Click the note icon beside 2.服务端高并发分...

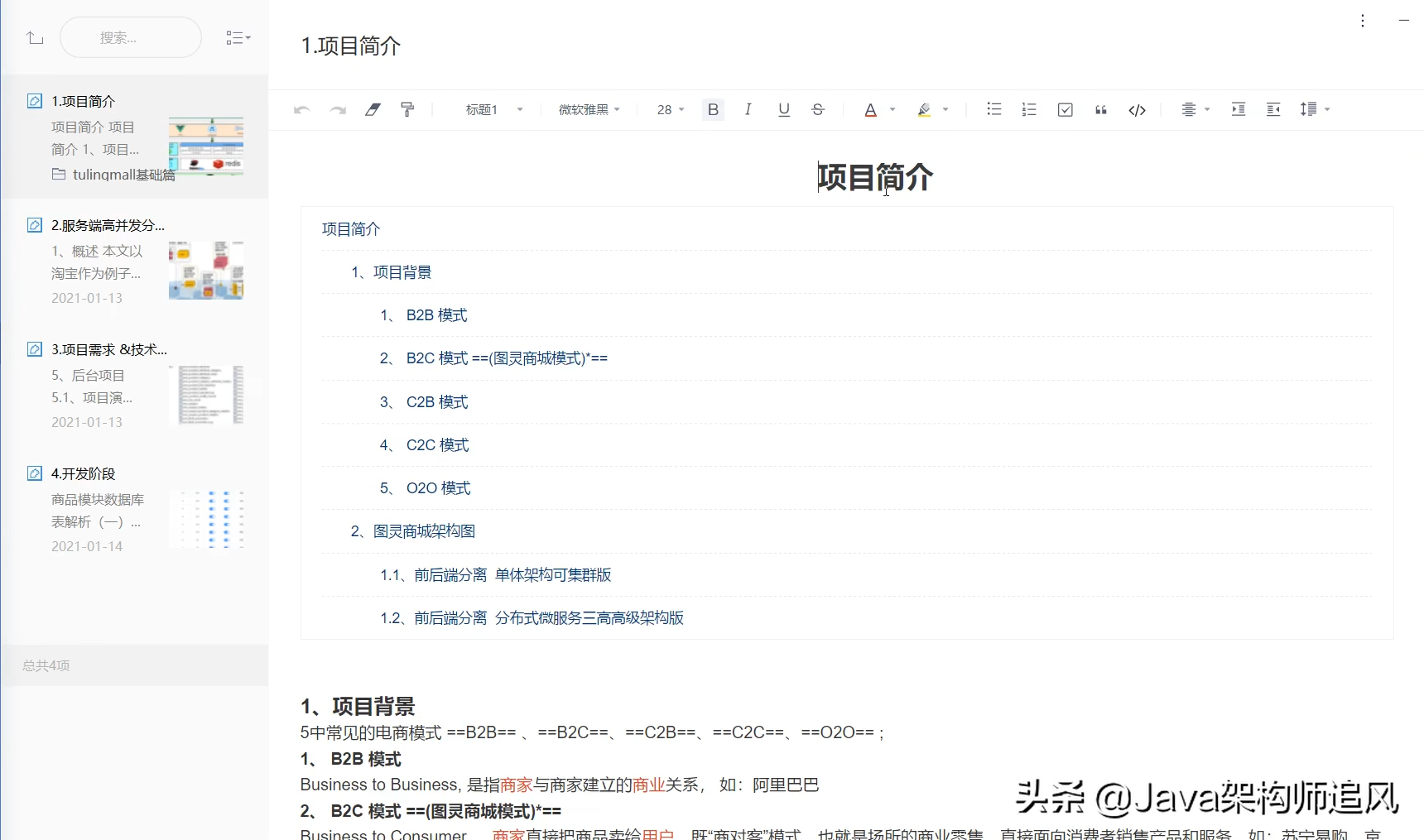tap(35, 225)
